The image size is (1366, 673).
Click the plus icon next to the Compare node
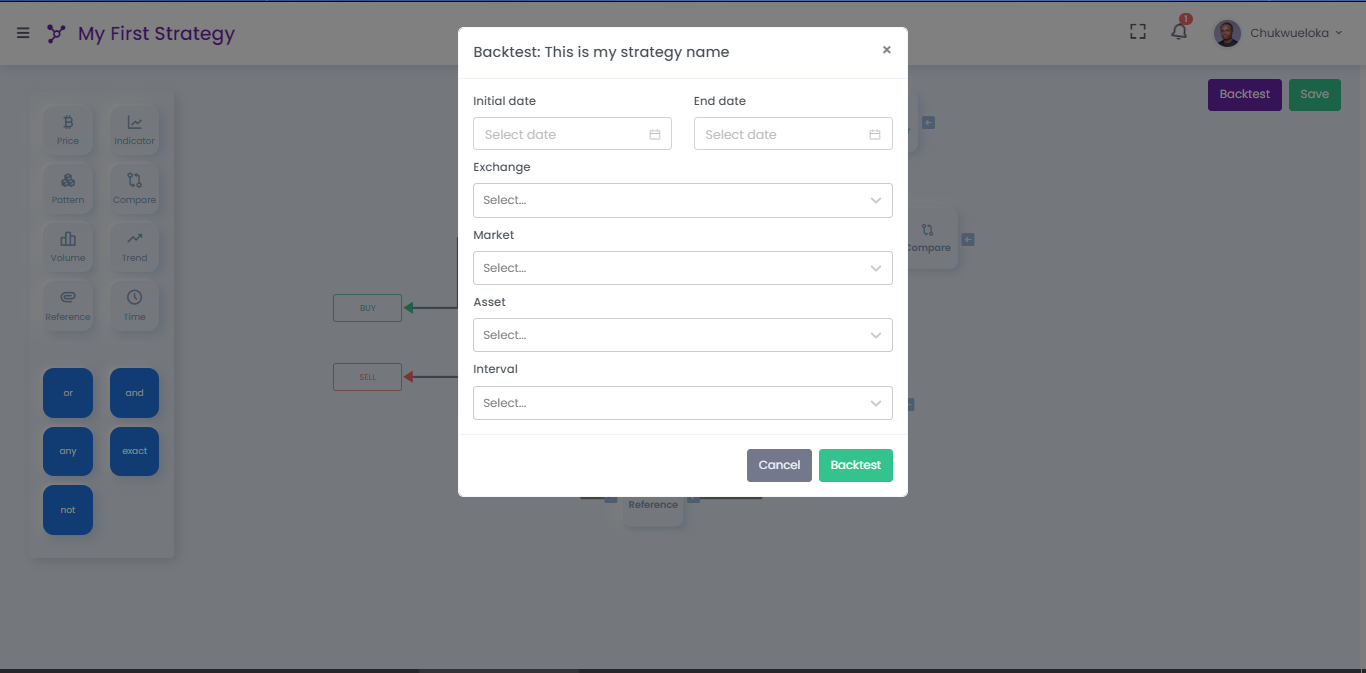tap(968, 240)
